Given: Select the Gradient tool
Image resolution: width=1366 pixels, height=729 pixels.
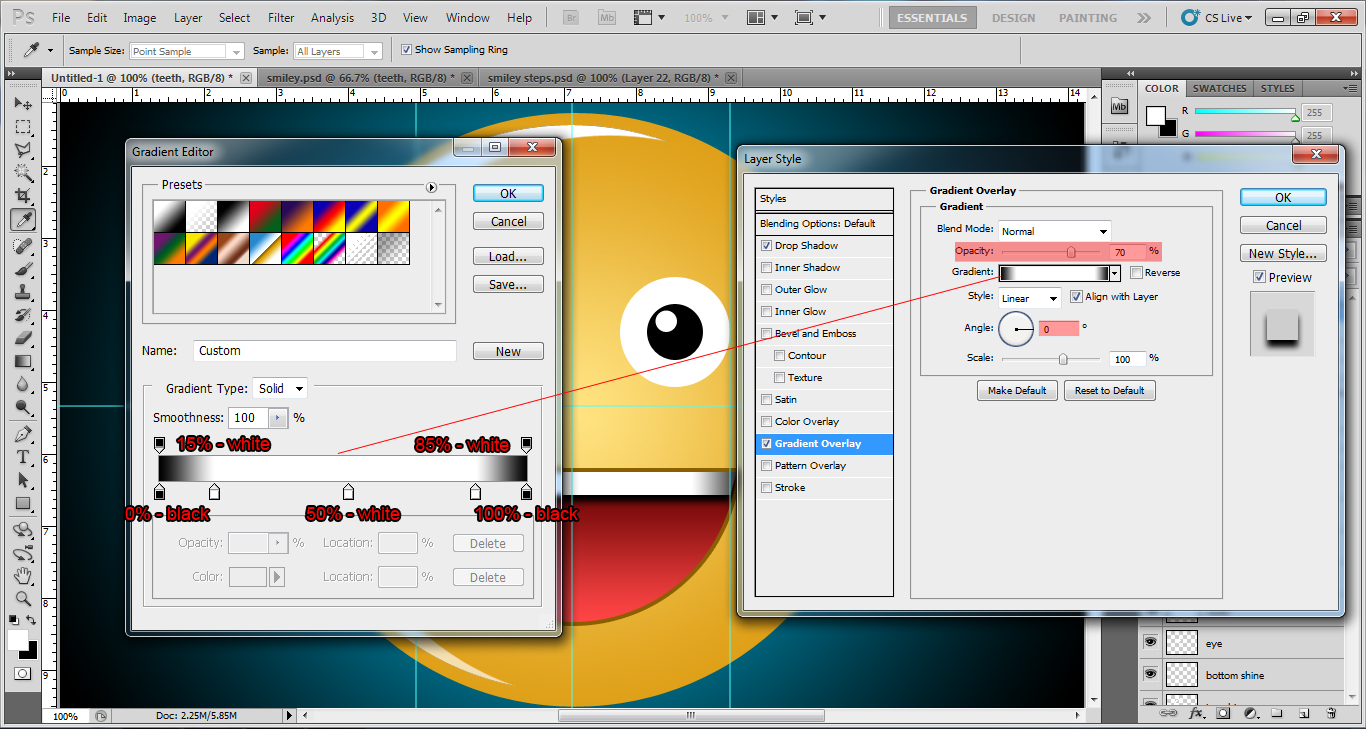Looking at the screenshot, I should point(23,361).
